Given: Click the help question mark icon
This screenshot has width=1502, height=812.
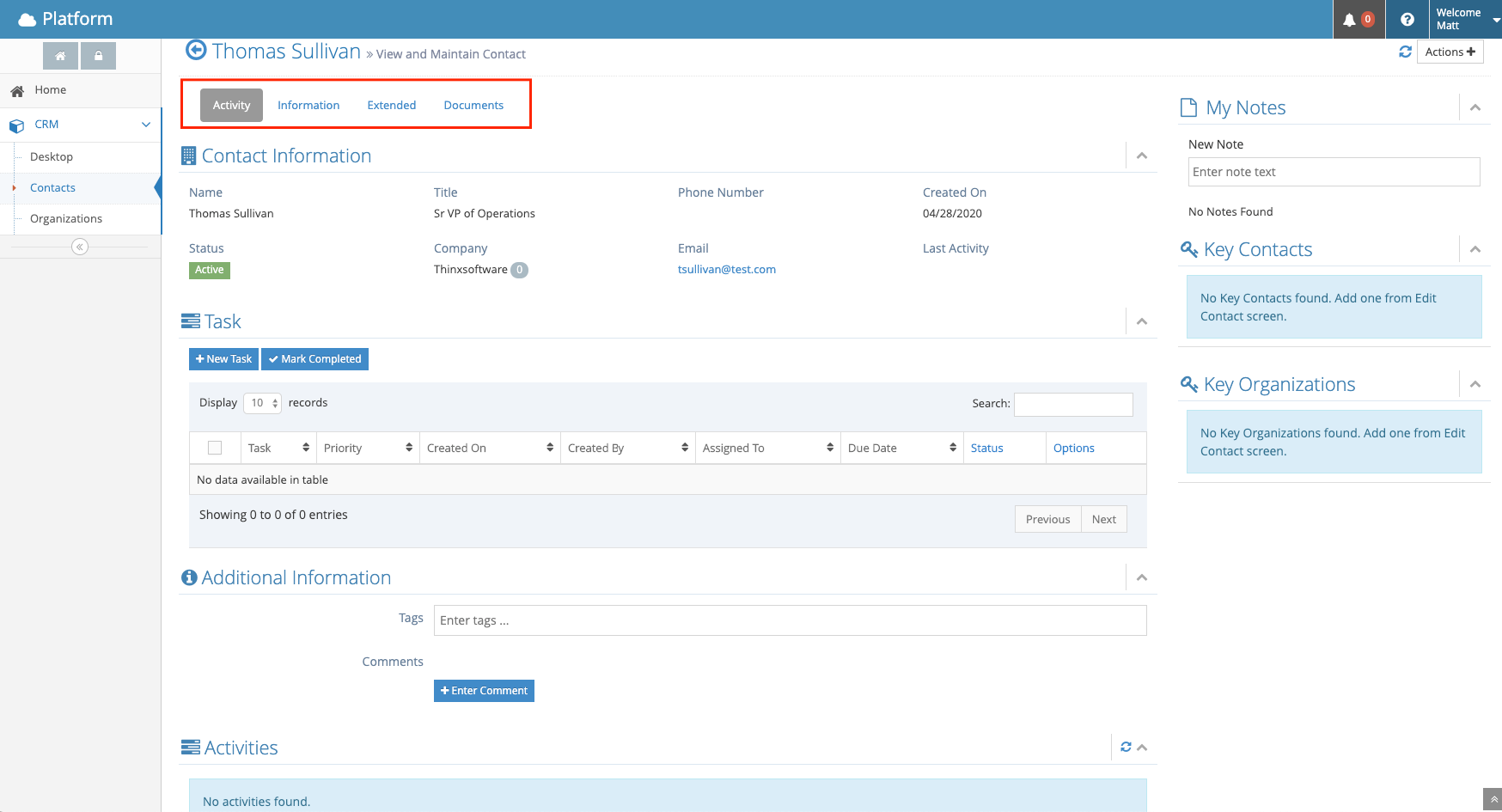Looking at the screenshot, I should point(1407,20).
